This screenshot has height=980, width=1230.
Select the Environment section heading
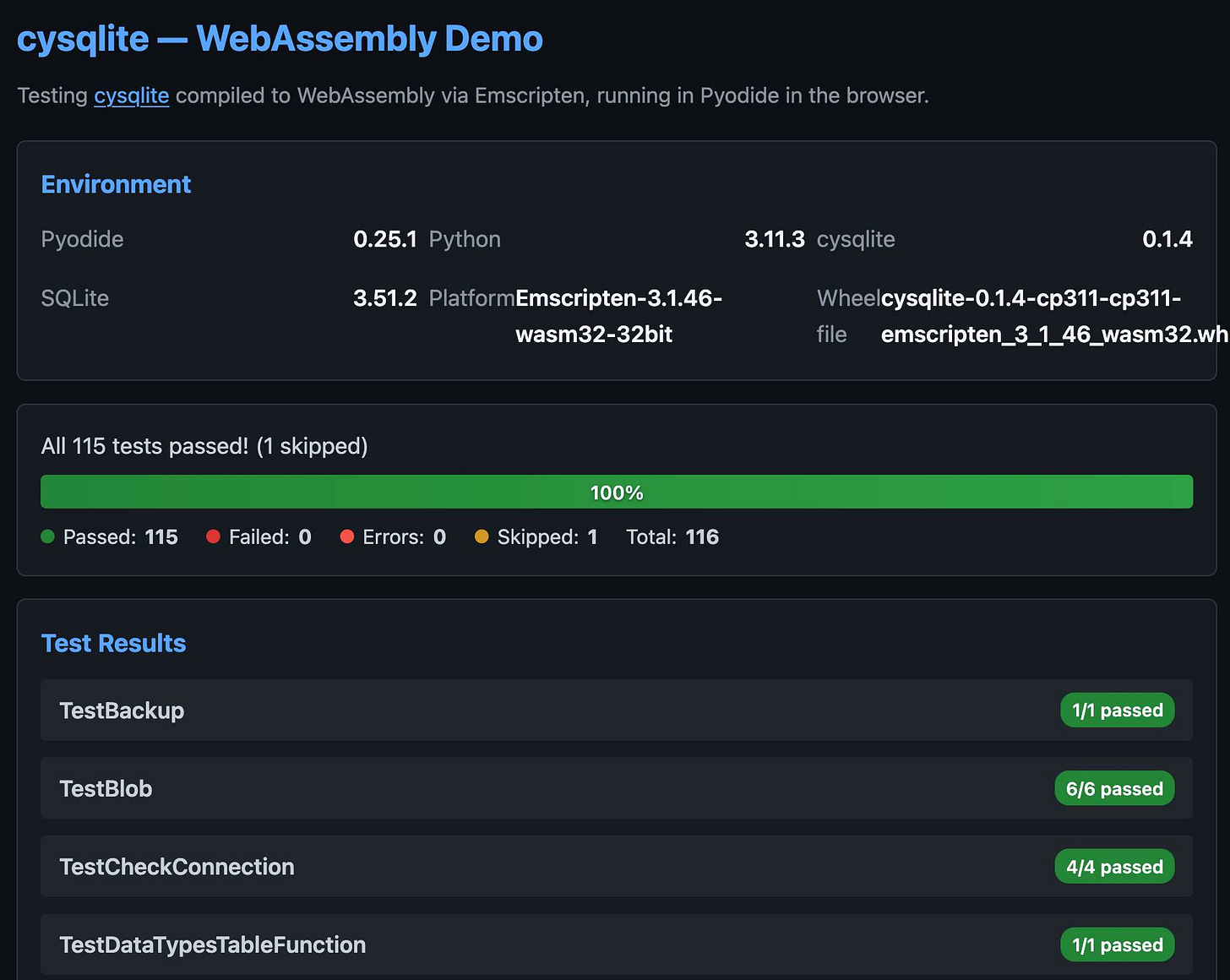[x=116, y=184]
